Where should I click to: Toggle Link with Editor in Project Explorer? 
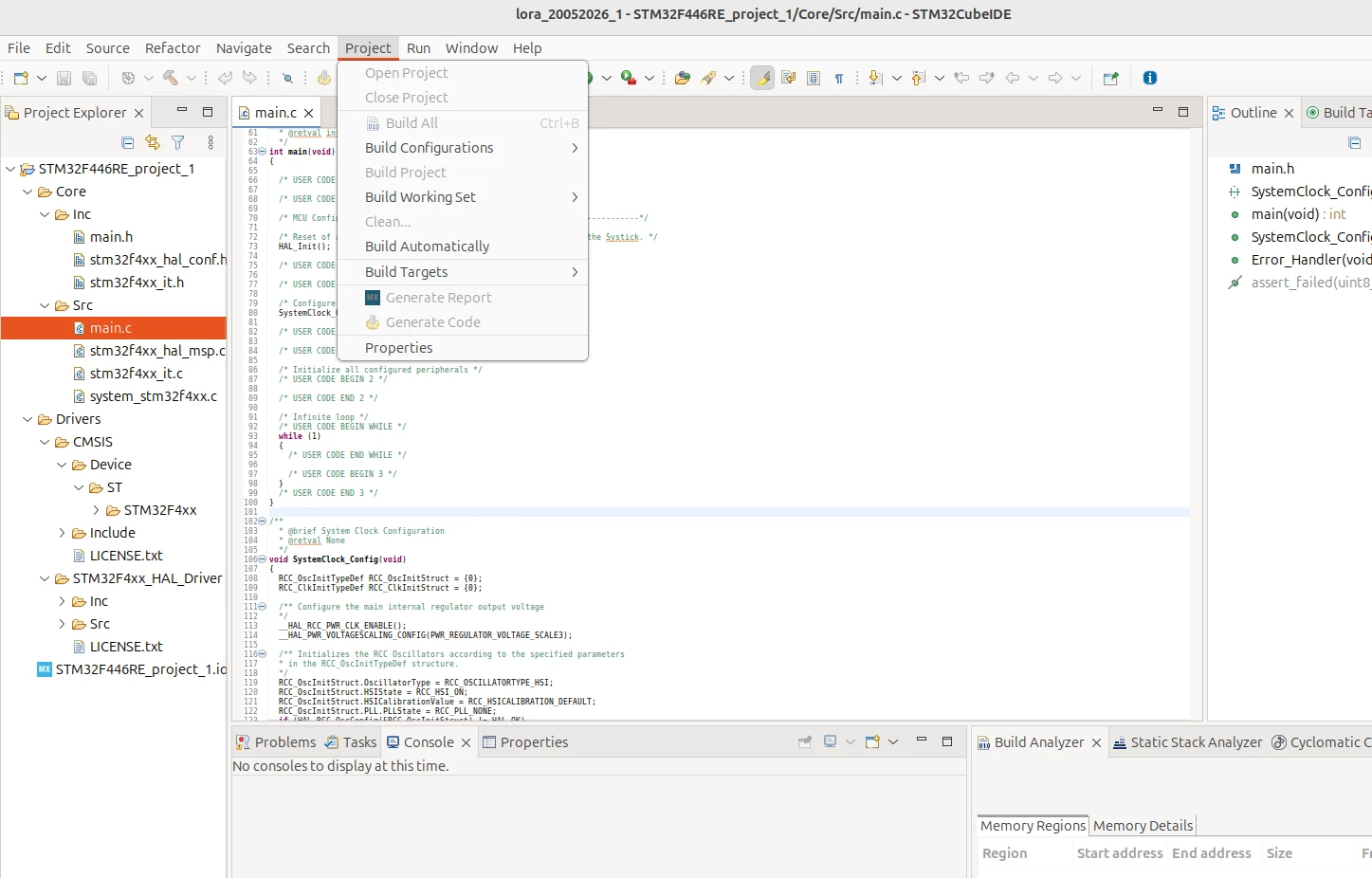153,142
